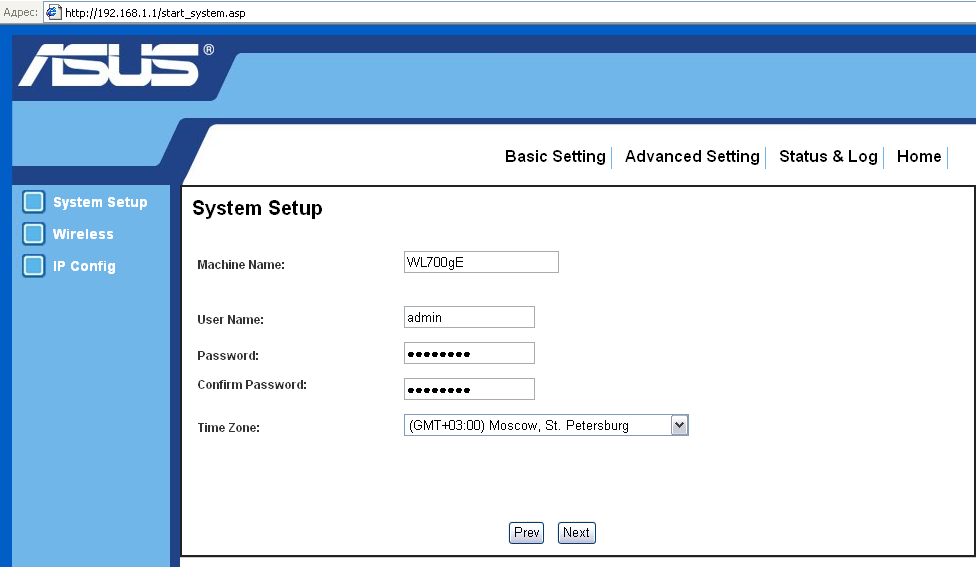The width and height of the screenshot is (976, 567).
Task: Switch to the Basic Setting tab
Action: [555, 156]
